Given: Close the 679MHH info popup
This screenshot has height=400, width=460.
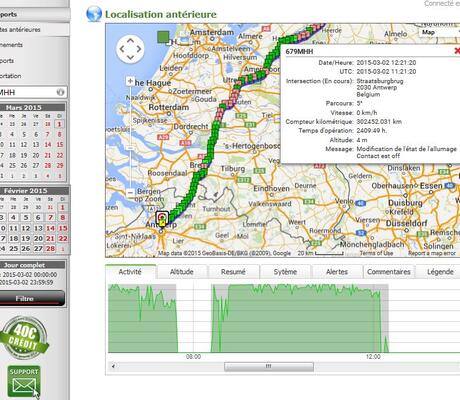Looking at the screenshot, I should tap(457, 51).
